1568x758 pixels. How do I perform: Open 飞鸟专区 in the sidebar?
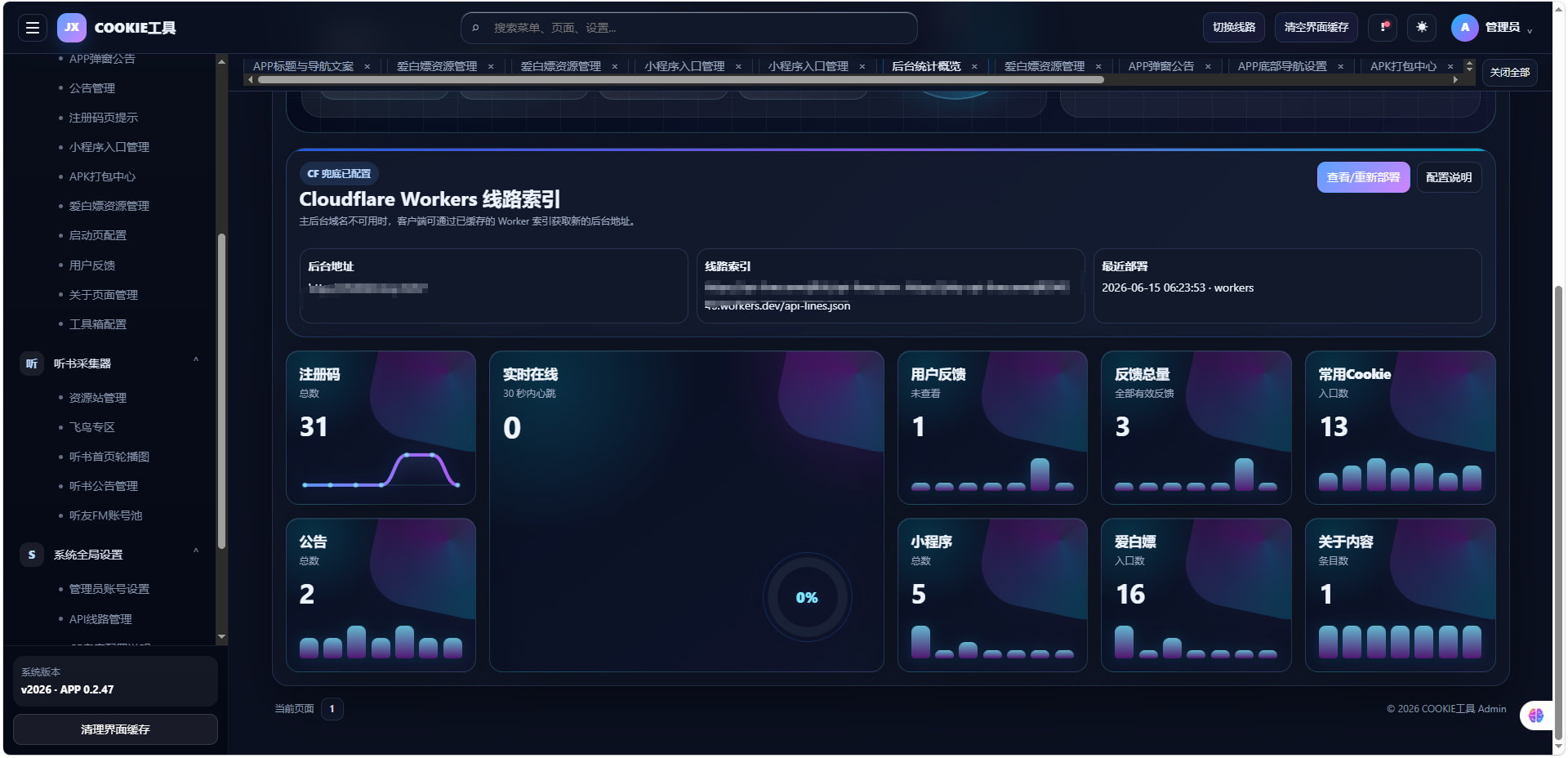(x=92, y=427)
